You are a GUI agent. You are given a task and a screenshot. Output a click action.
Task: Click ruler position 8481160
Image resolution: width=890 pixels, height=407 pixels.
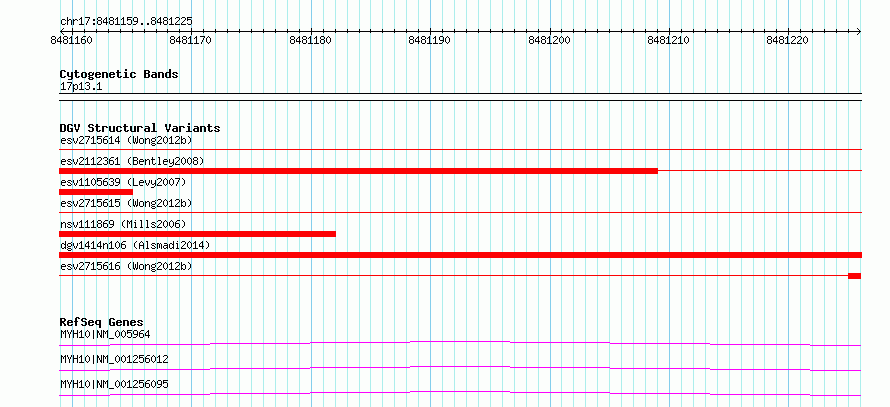click(72, 40)
